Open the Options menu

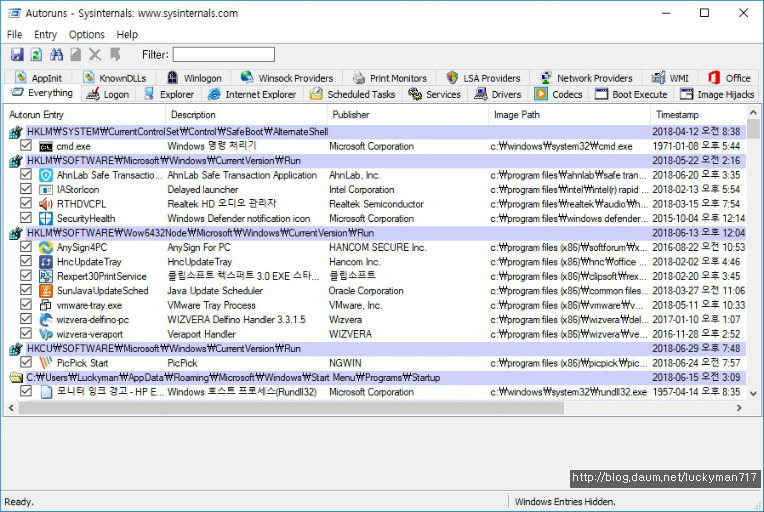86,35
